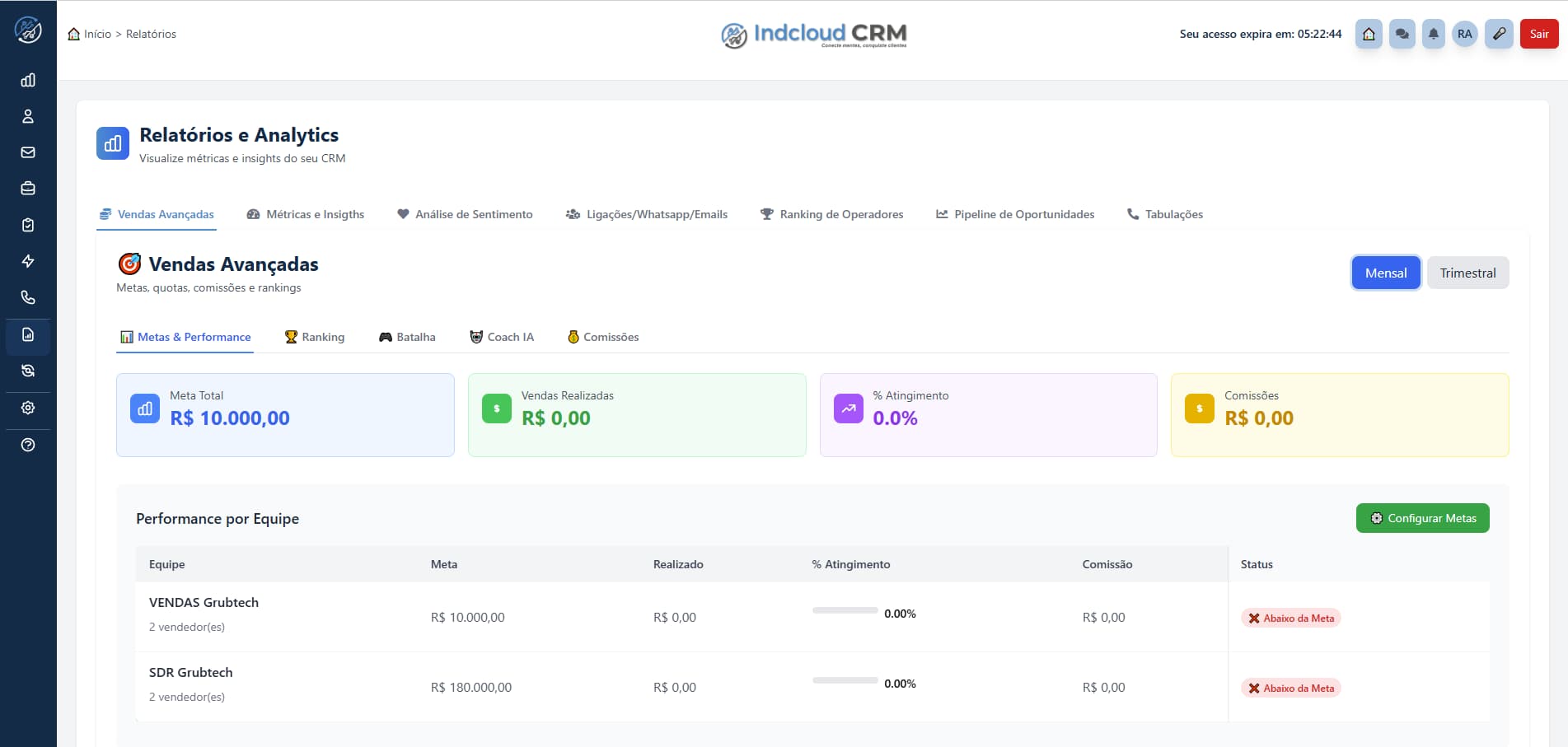Screen dimensions: 1568x747
Task: Open the settings gear icon in sidebar
Action: 28,408
